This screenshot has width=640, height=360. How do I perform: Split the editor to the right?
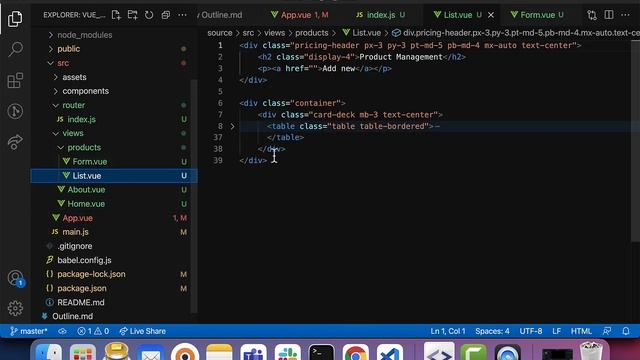[x=609, y=15]
